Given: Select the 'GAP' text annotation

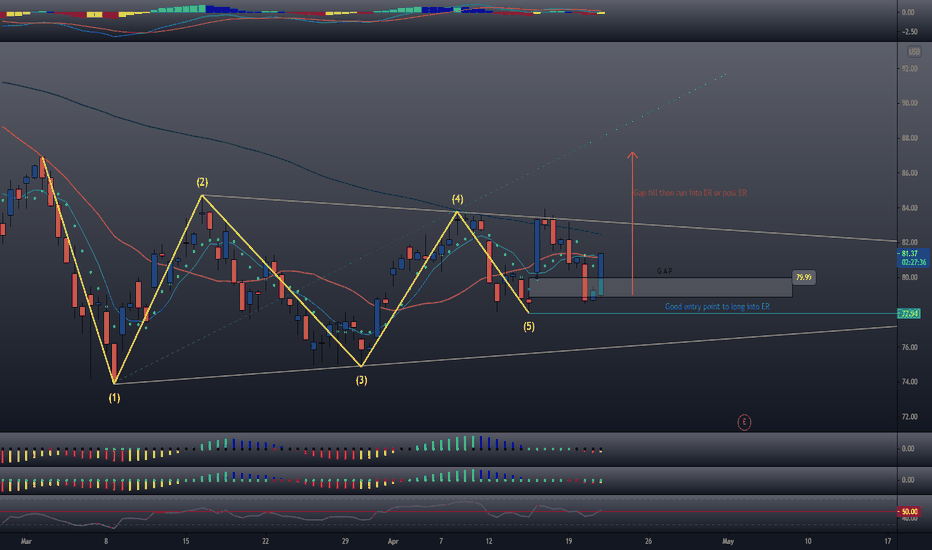Looking at the screenshot, I should 665,271.
